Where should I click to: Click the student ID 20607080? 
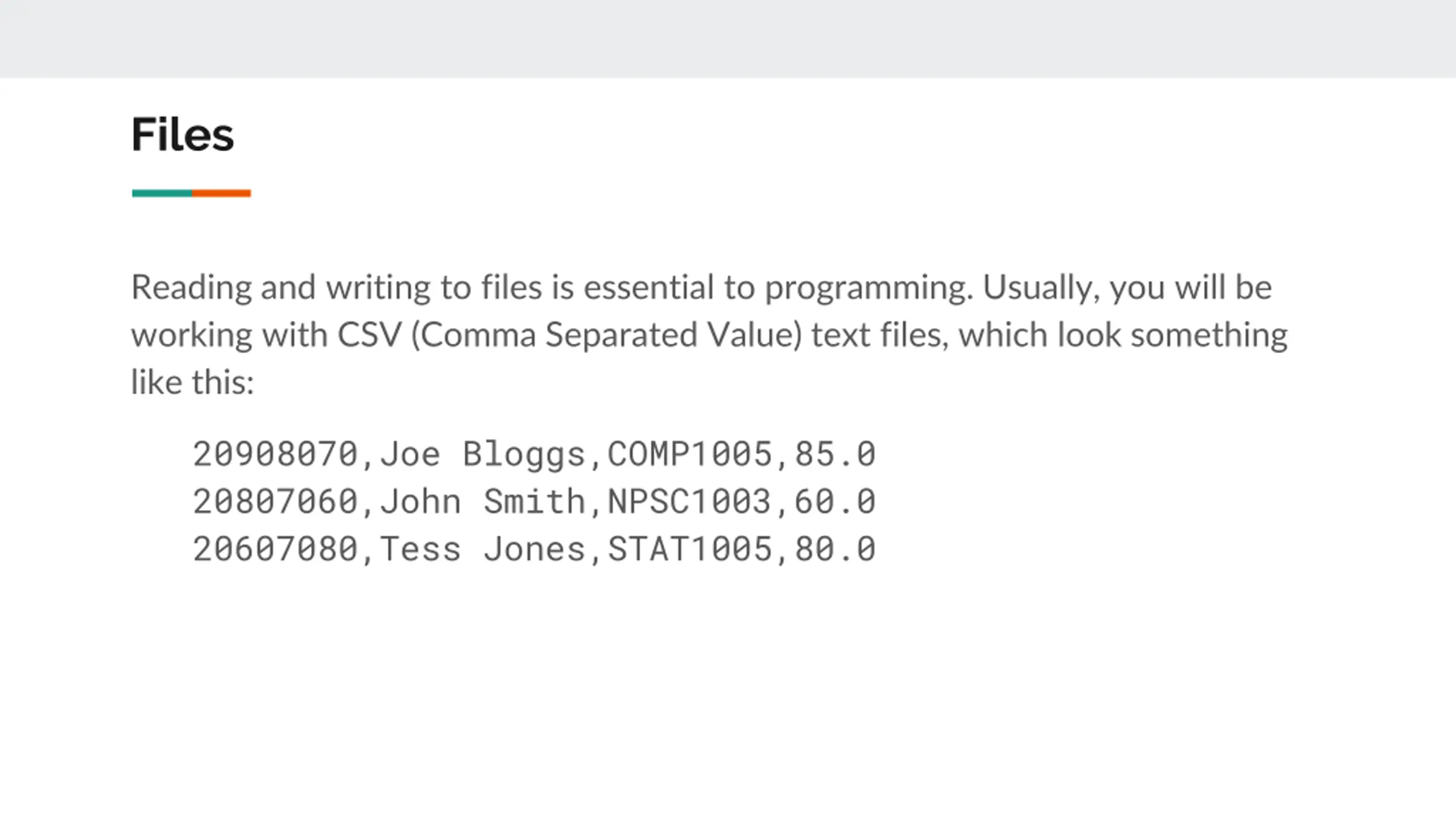[x=275, y=549]
